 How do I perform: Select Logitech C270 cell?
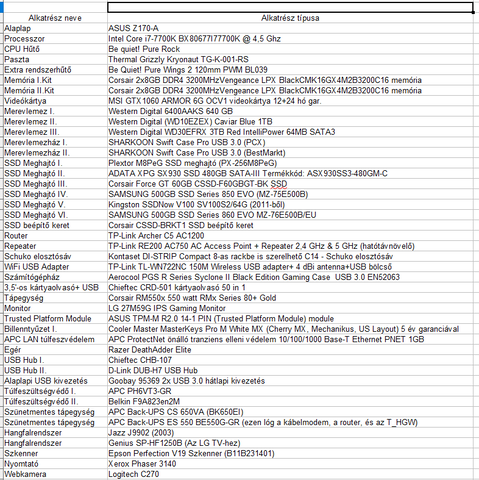coord(290,474)
